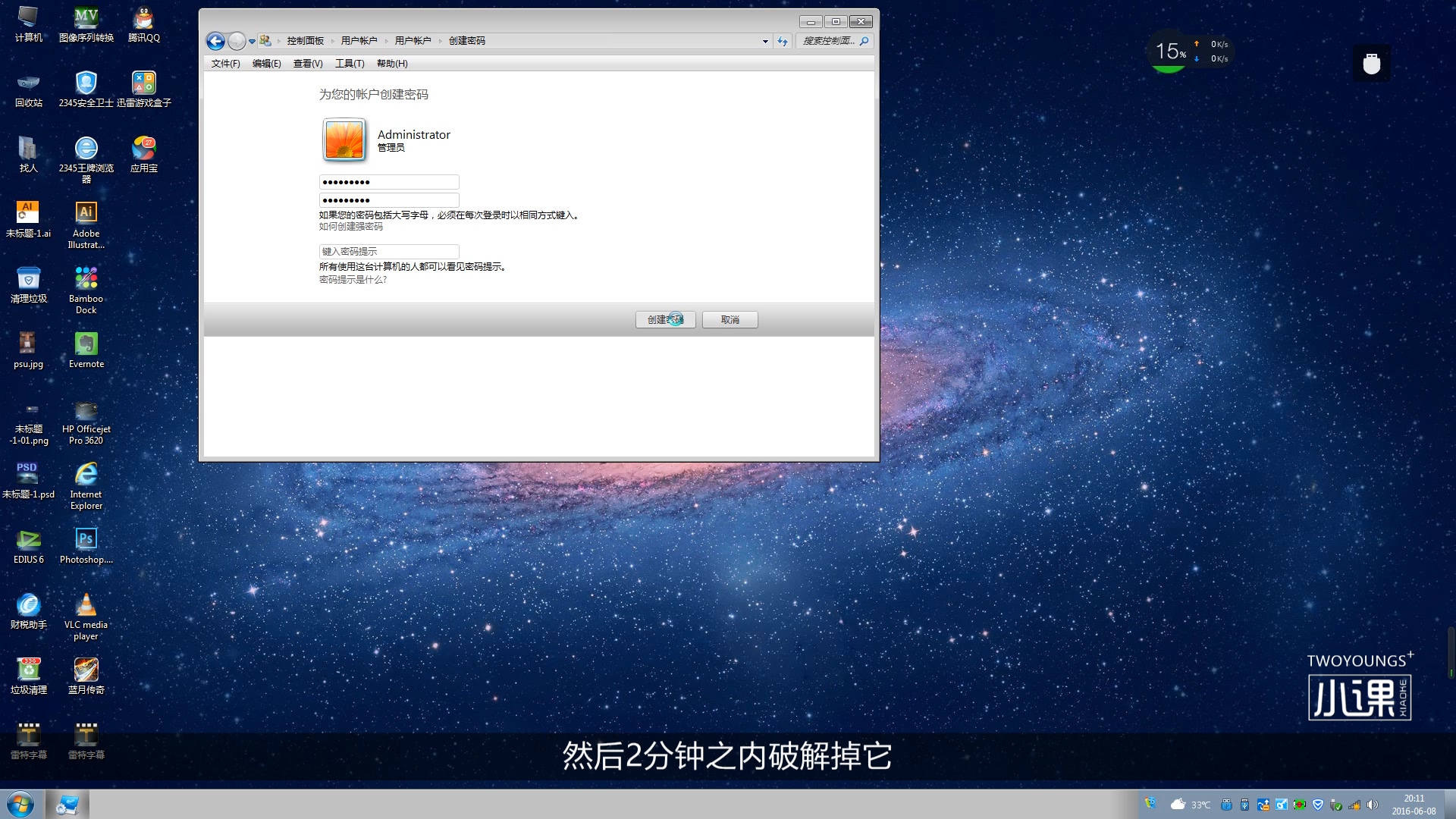Open Evernote
The image size is (1456, 819).
(x=86, y=343)
